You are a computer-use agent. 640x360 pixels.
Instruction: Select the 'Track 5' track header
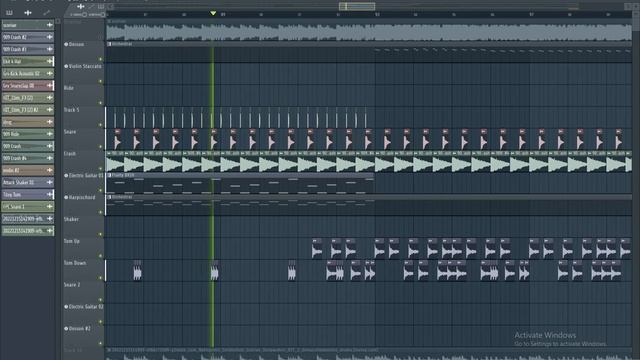(x=84, y=117)
